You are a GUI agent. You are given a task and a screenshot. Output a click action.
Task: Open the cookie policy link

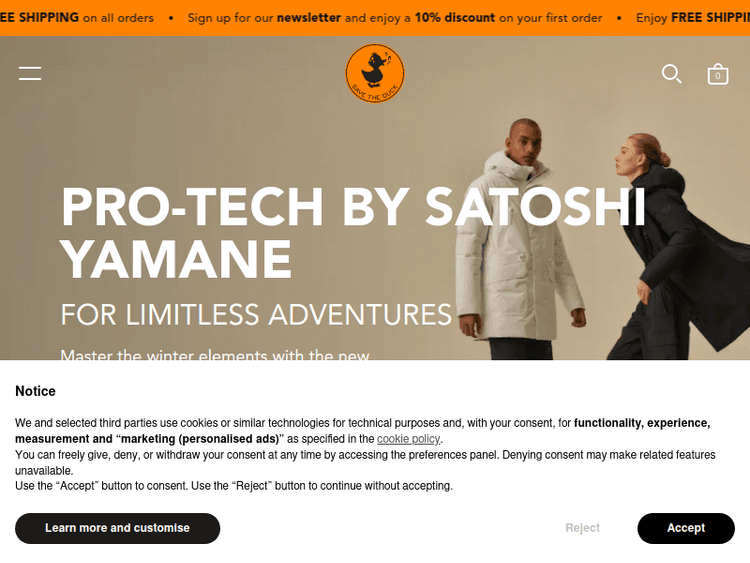click(x=408, y=439)
